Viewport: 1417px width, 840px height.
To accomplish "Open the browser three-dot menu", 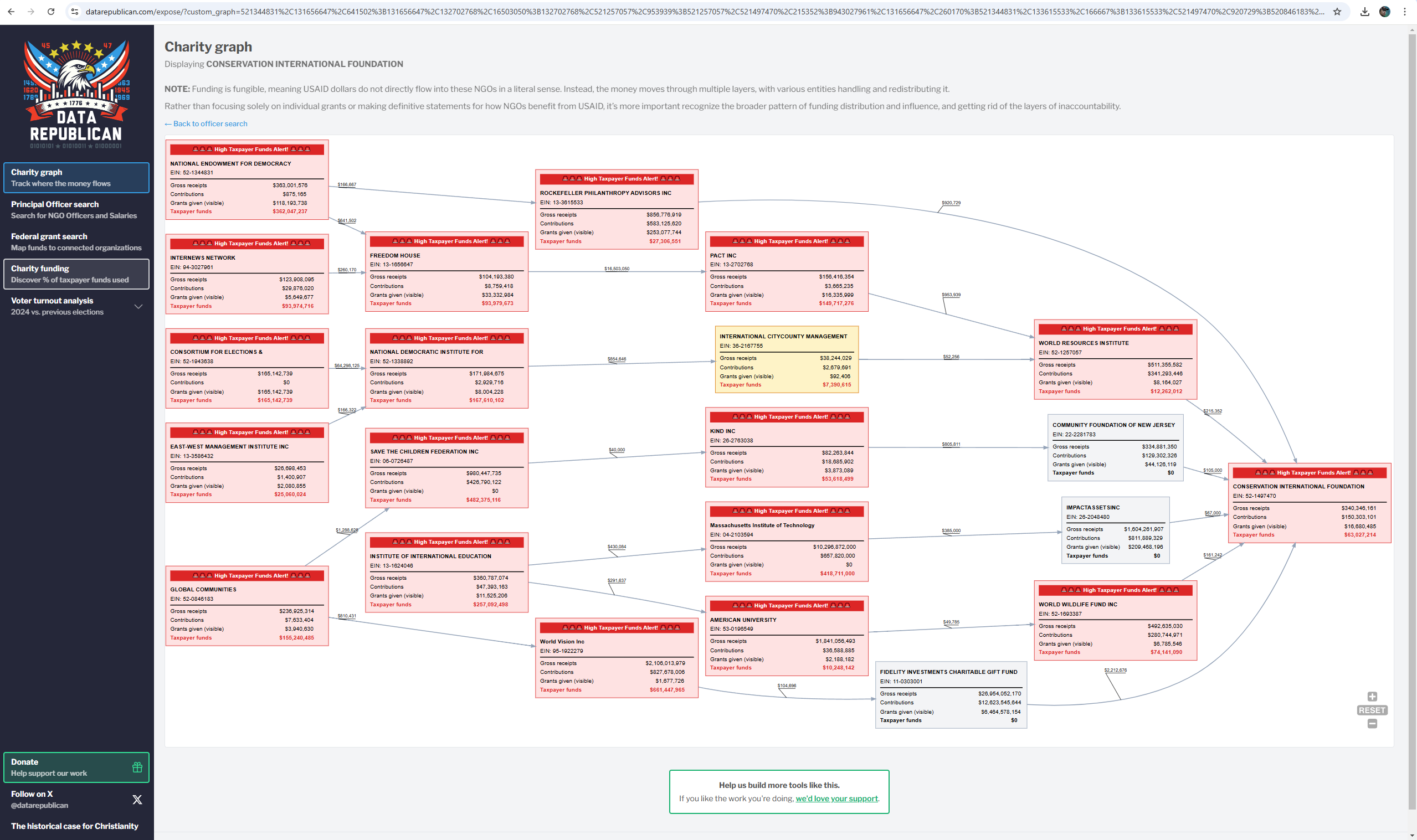I will pos(1405,11).
